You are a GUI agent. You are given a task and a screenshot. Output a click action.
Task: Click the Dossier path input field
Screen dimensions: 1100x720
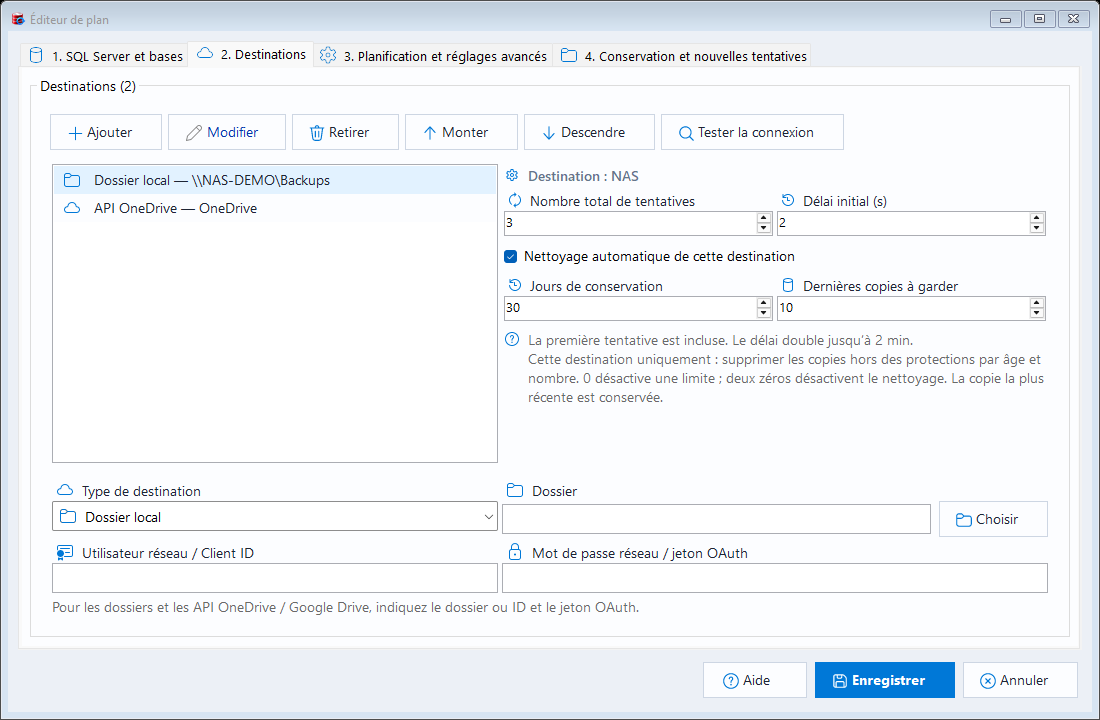point(716,519)
